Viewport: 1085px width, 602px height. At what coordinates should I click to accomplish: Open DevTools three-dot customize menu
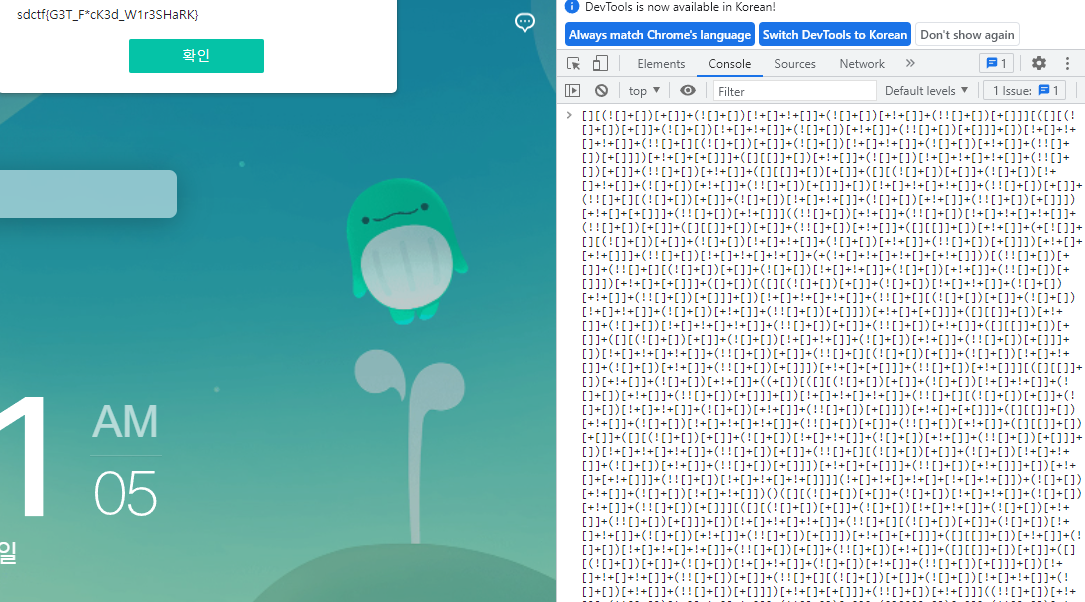(1067, 63)
